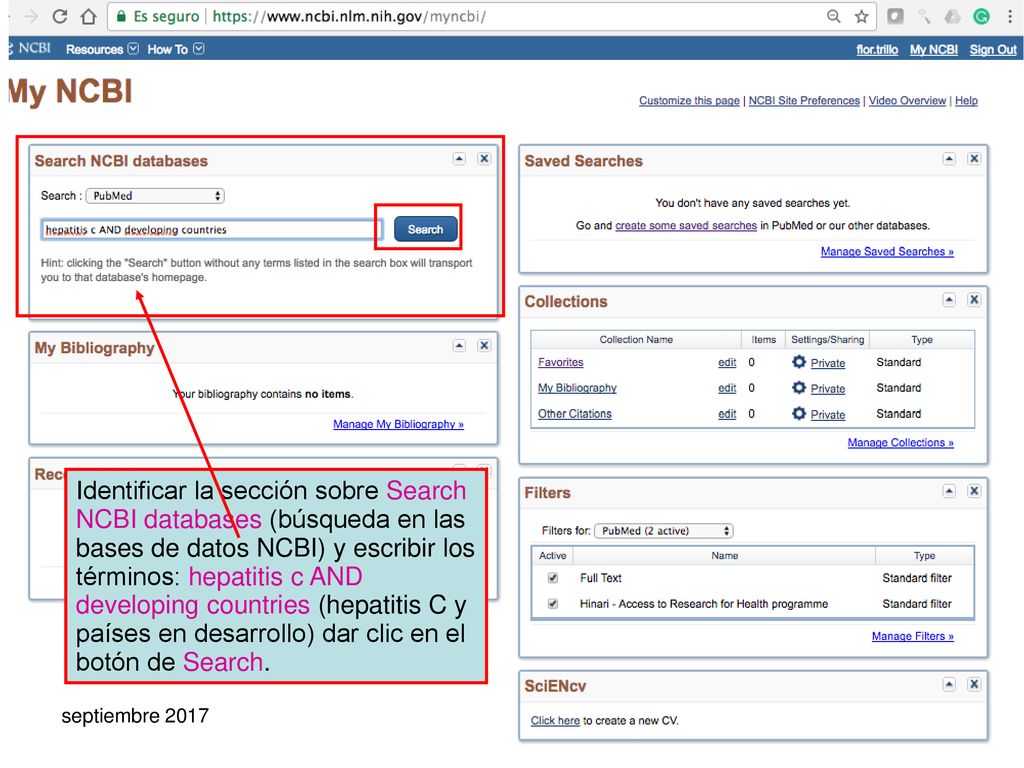
Task: Open Manage Filters link
Action: 912,636
